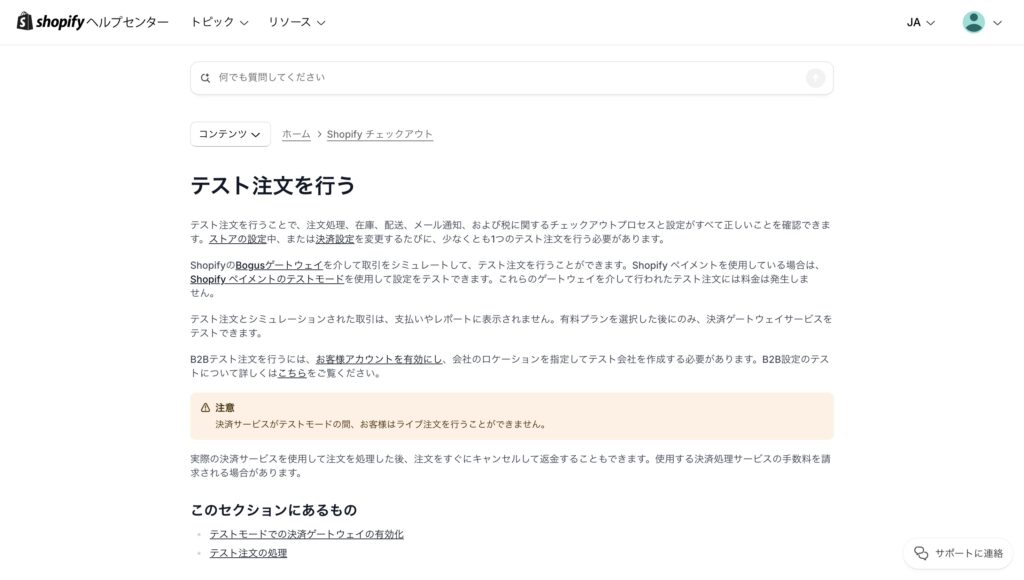Open the JA language selector
1024x580 pixels.
(x=920, y=22)
